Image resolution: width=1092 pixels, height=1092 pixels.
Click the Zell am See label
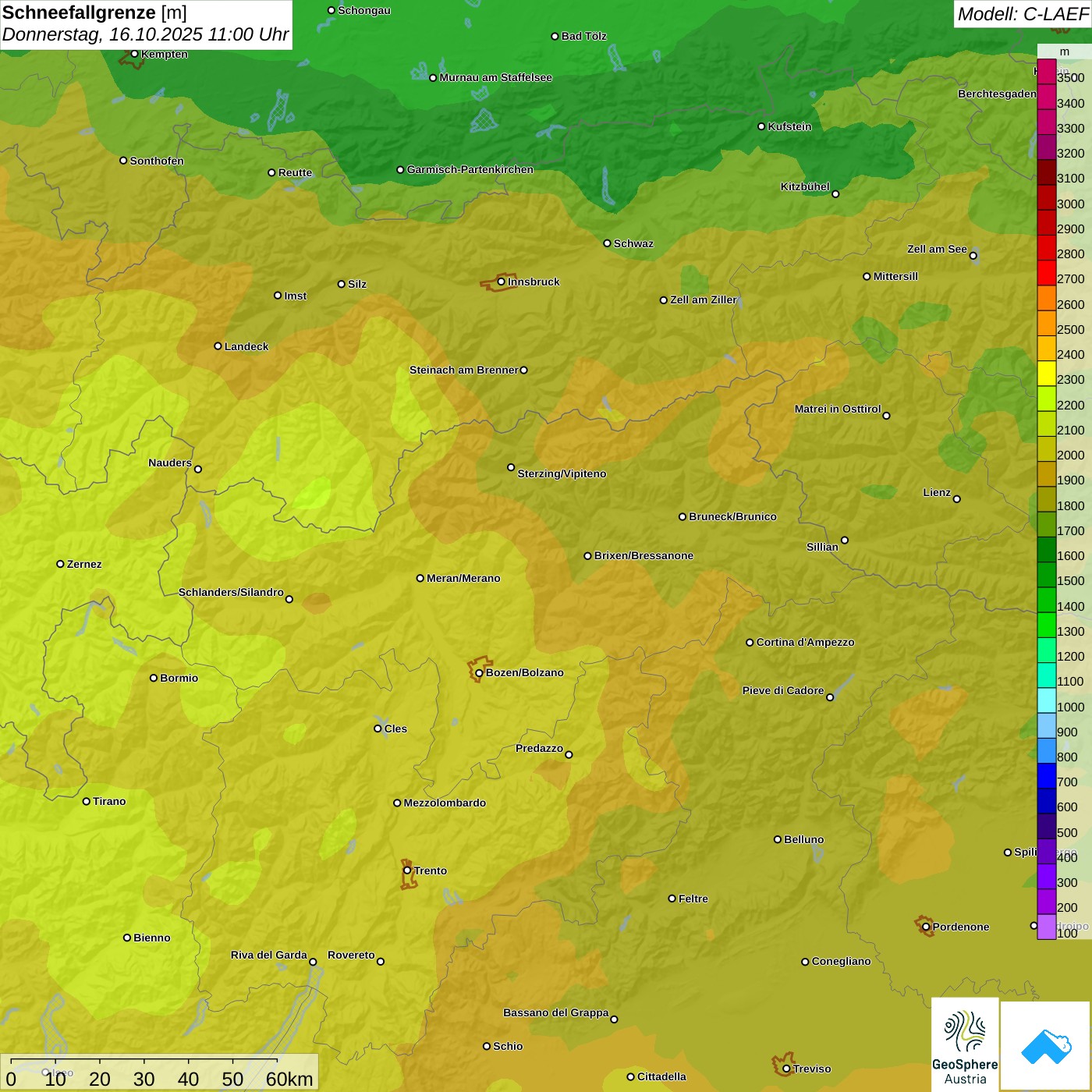tap(937, 249)
